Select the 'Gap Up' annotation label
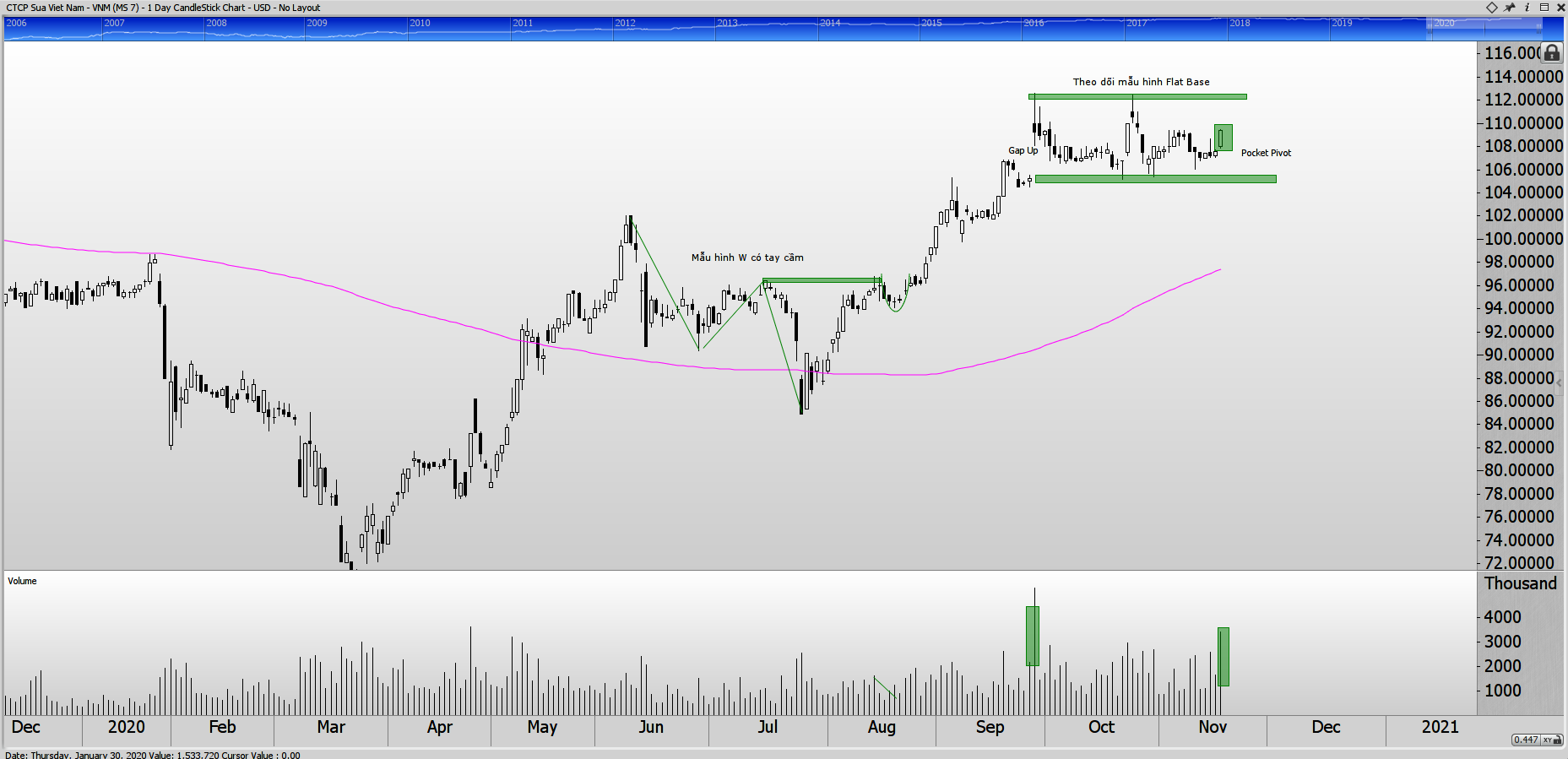The image size is (1568, 759). click(x=1023, y=150)
